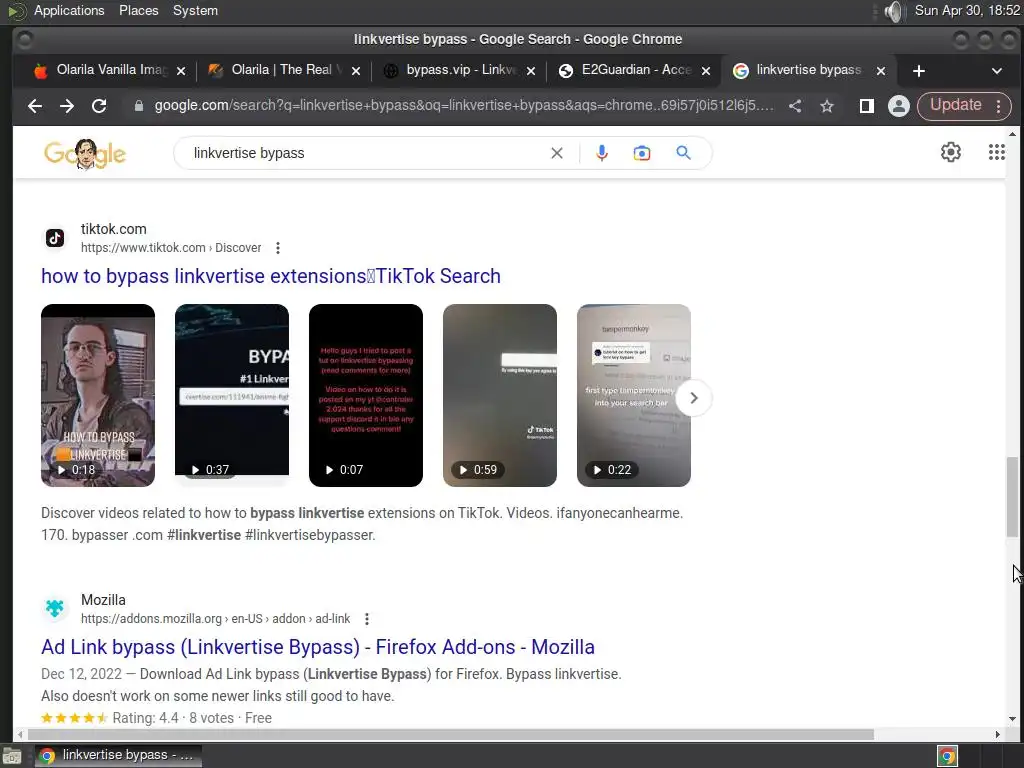1024x768 pixels.
Task: Open the Places menu
Action: coord(138,10)
